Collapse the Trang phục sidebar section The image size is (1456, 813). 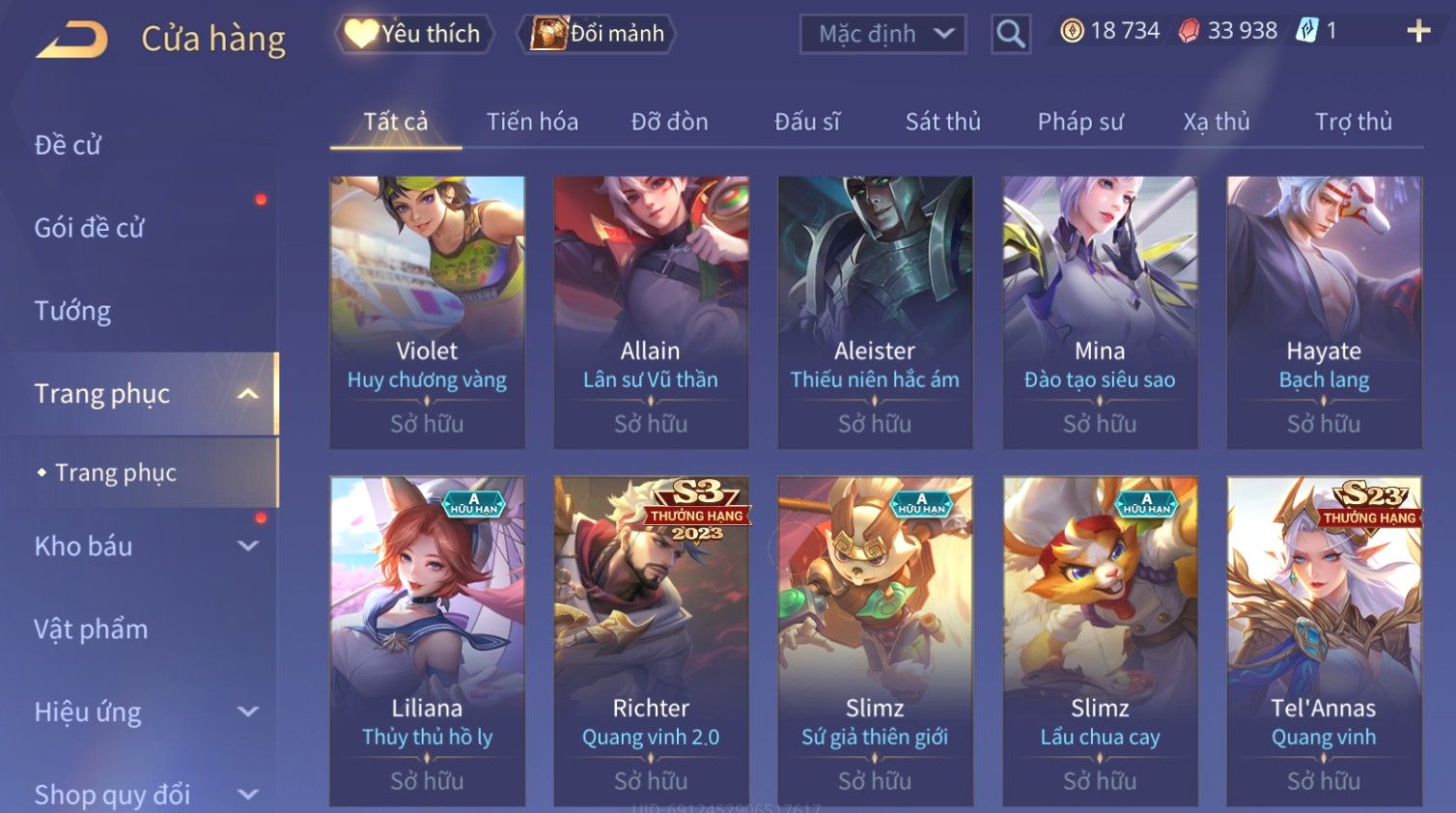click(x=248, y=394)
